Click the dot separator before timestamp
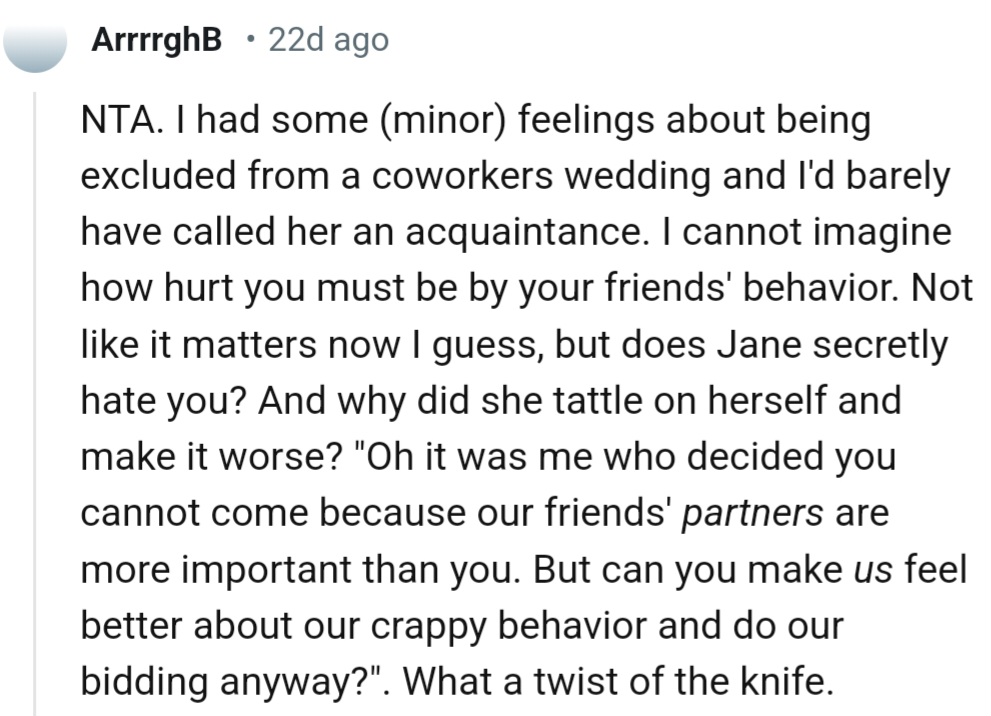This screenshot has width=991, height=716. click(249, 40)
